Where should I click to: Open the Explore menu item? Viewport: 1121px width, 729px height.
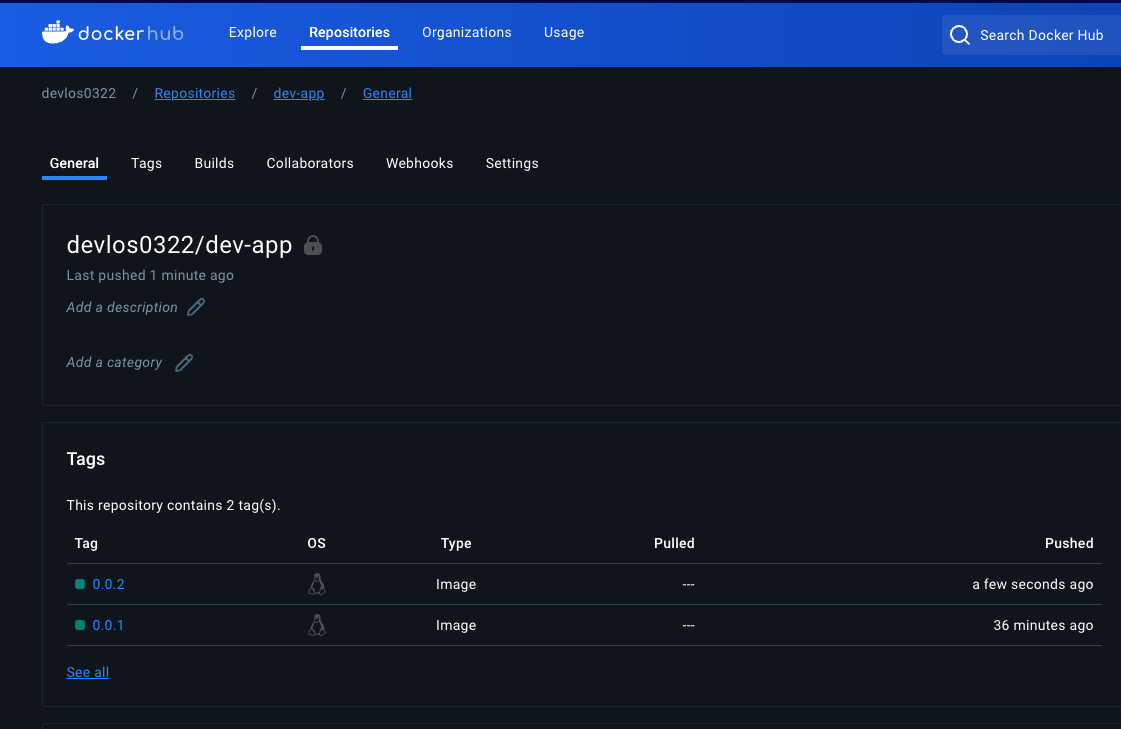coord(252,32)
